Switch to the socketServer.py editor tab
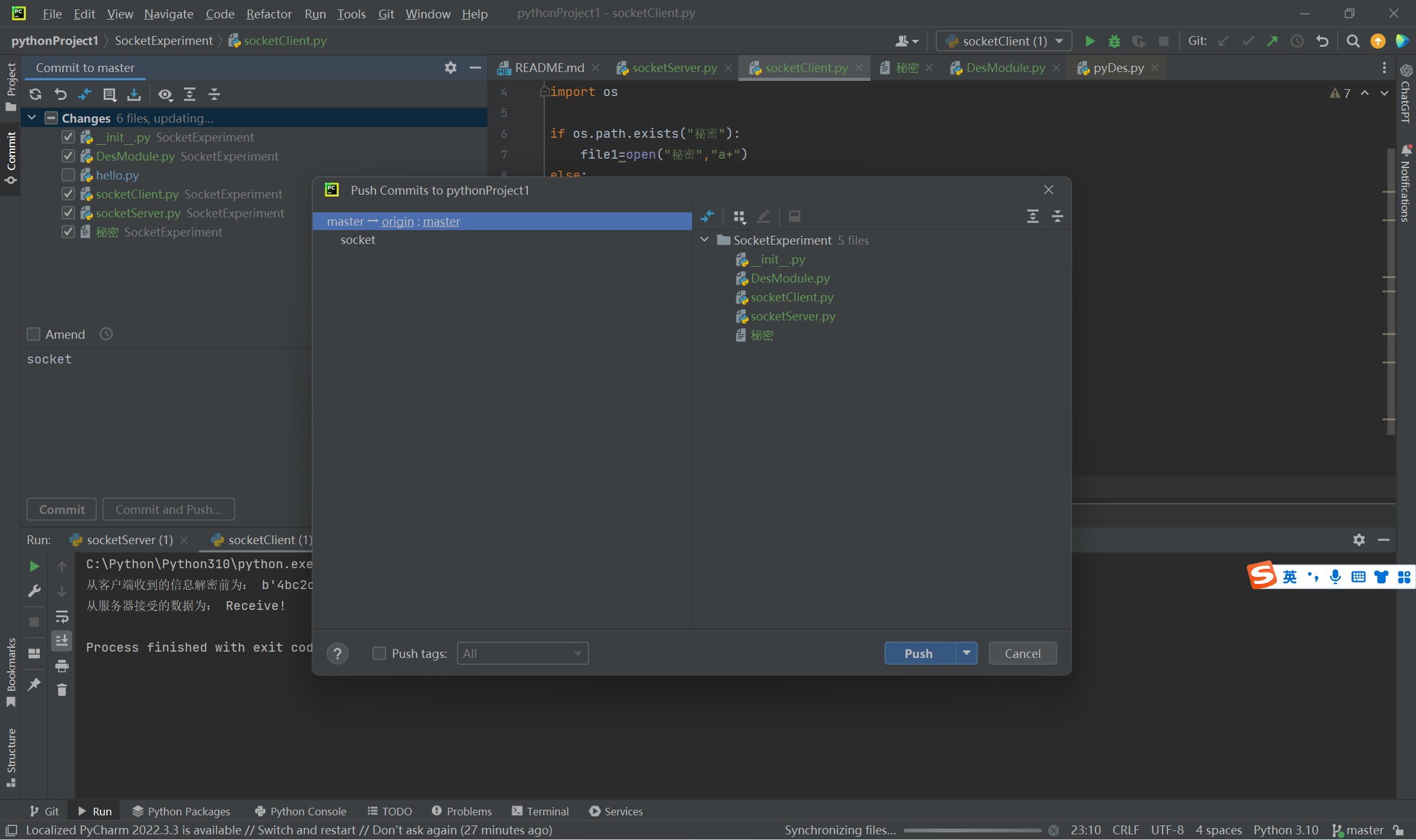The image size is (1416, 840). coord(674,68)
